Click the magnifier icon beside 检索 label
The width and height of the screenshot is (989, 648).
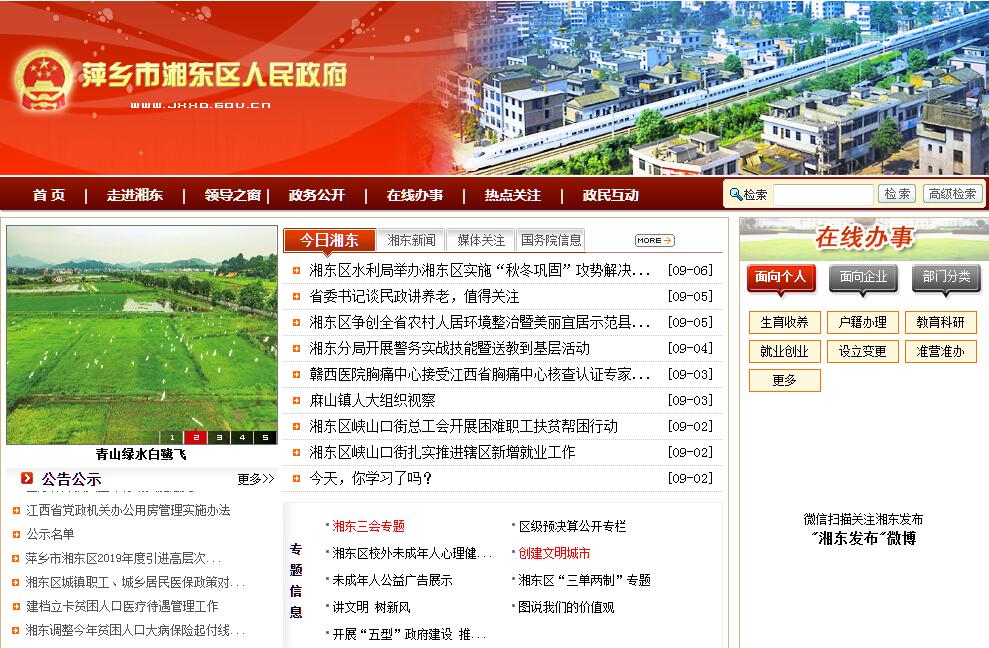click(735, 194)
